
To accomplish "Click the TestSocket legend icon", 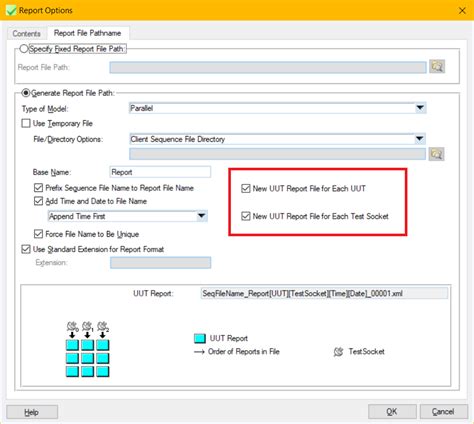I will 338,352.
